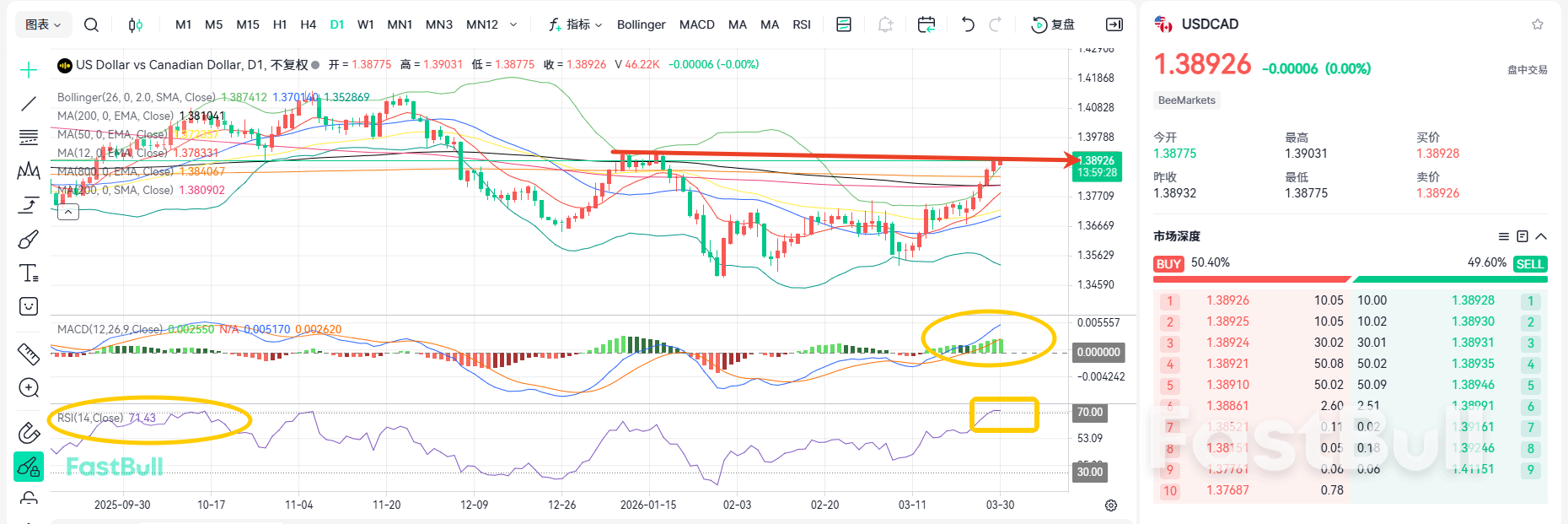Star USDCAD as a favorite
1568x524 pixels.
[1537, 24]
